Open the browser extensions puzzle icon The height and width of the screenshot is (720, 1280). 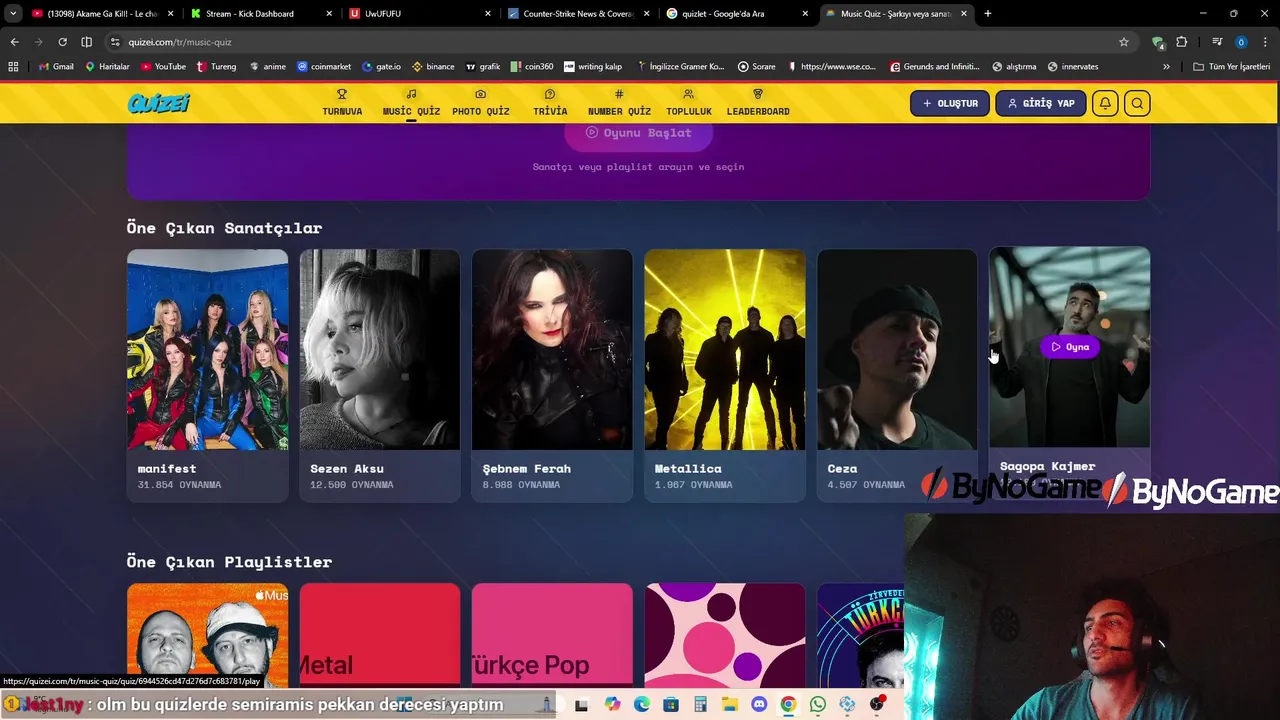(1182, 42)
